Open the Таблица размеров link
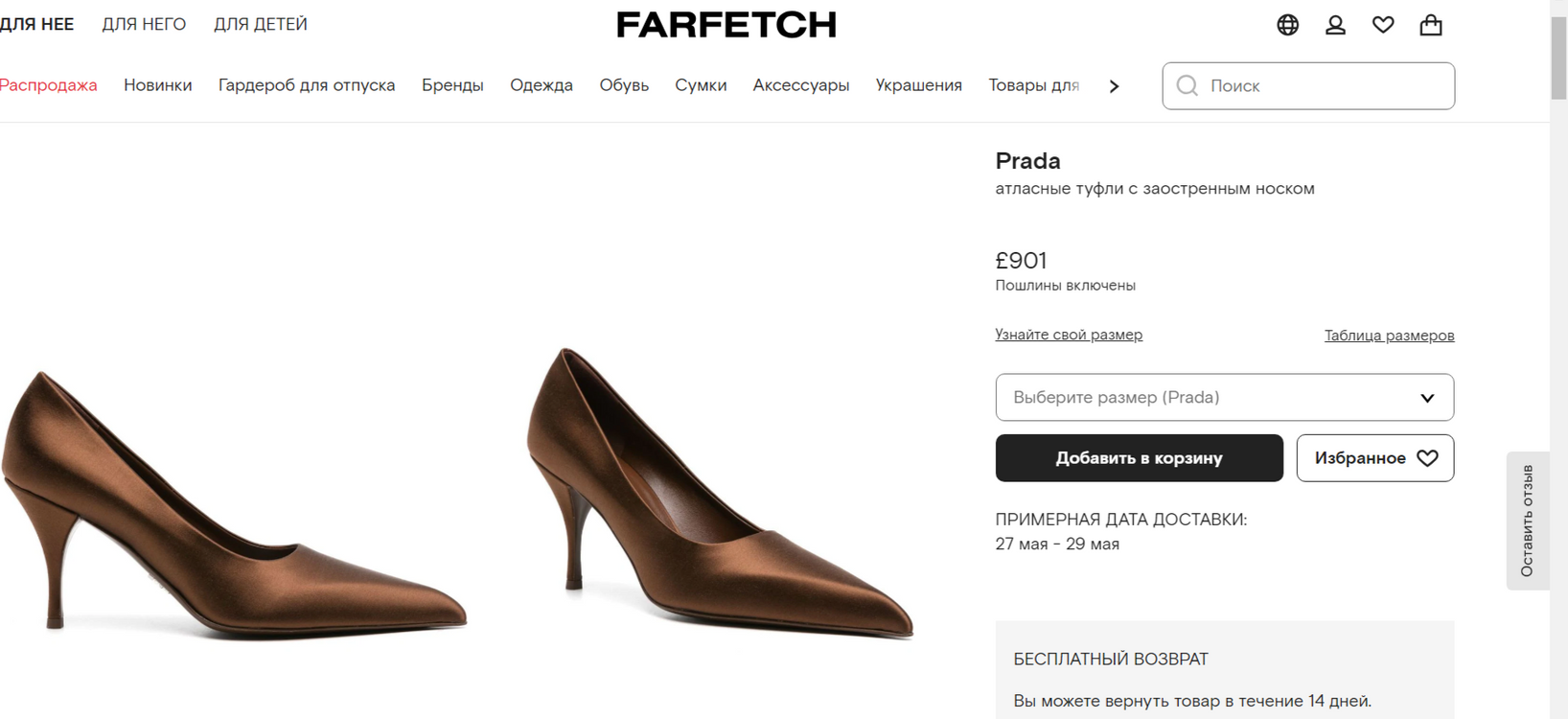This screenshot has width=1568, height=719. [1389, 336]
